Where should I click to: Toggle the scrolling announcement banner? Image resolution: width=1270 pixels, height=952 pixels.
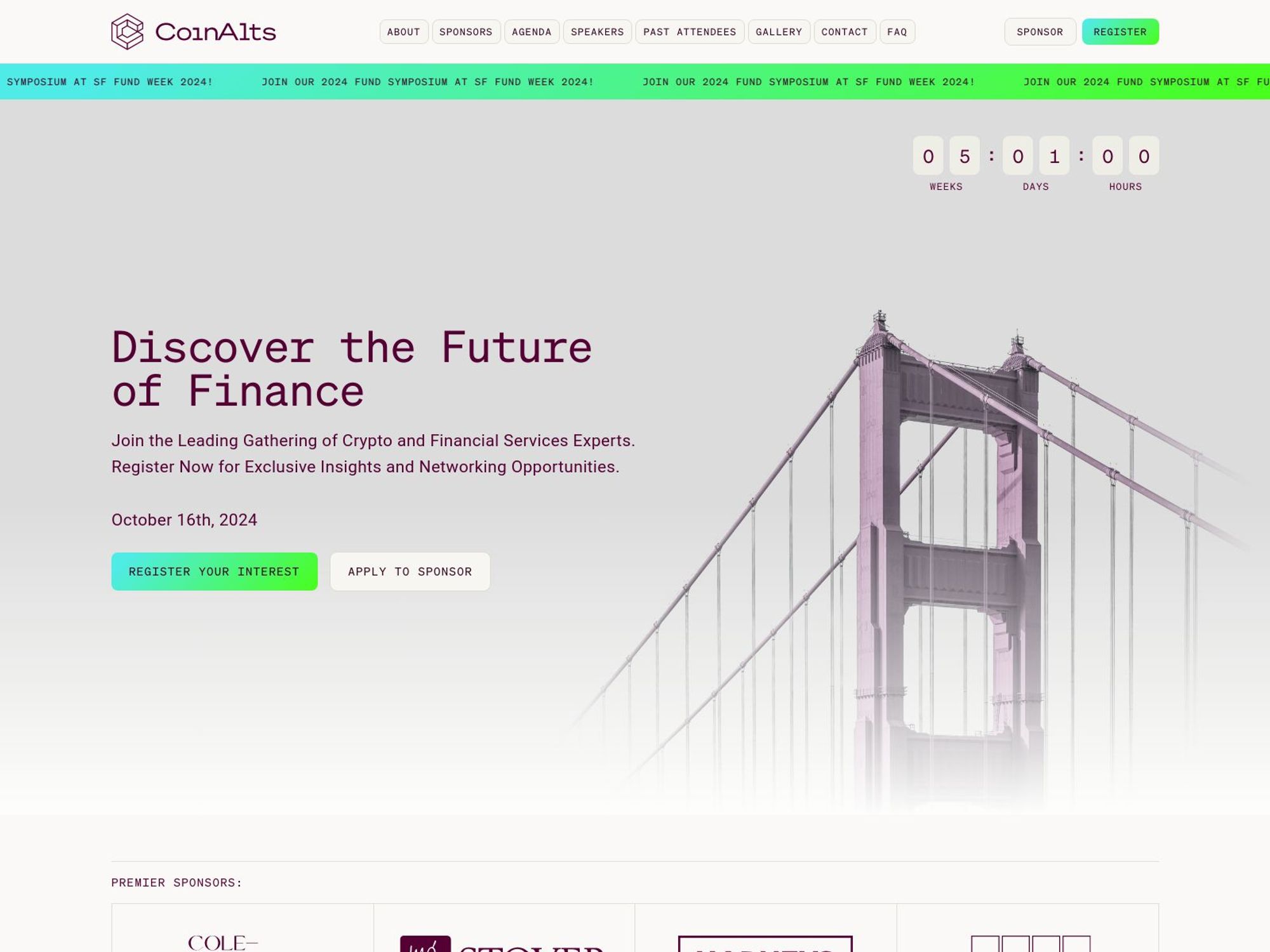pyautogui.click(x=635, y=81)
